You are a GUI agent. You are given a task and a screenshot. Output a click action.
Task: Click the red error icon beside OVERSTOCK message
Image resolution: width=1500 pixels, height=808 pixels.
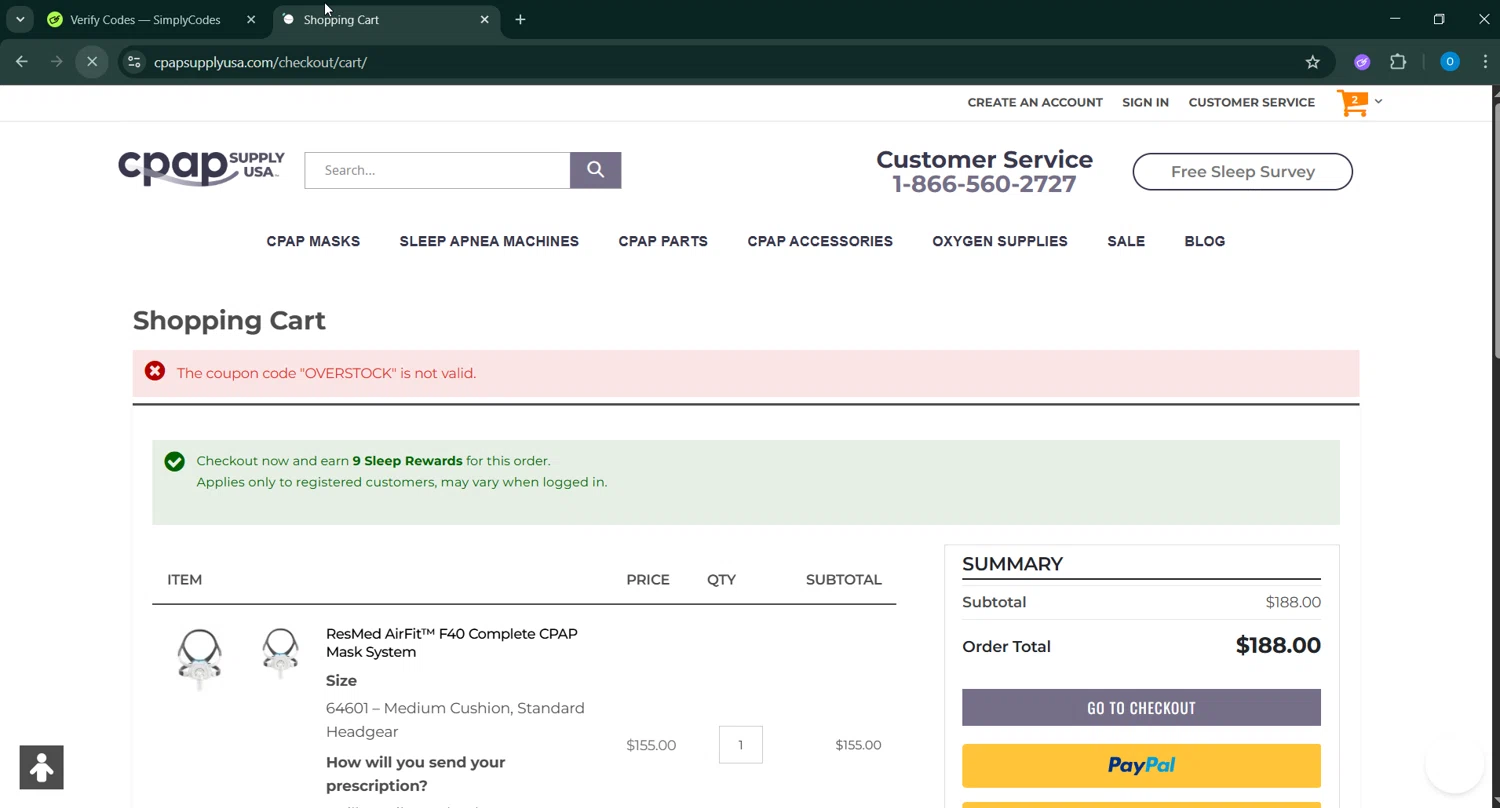[154, 371]
